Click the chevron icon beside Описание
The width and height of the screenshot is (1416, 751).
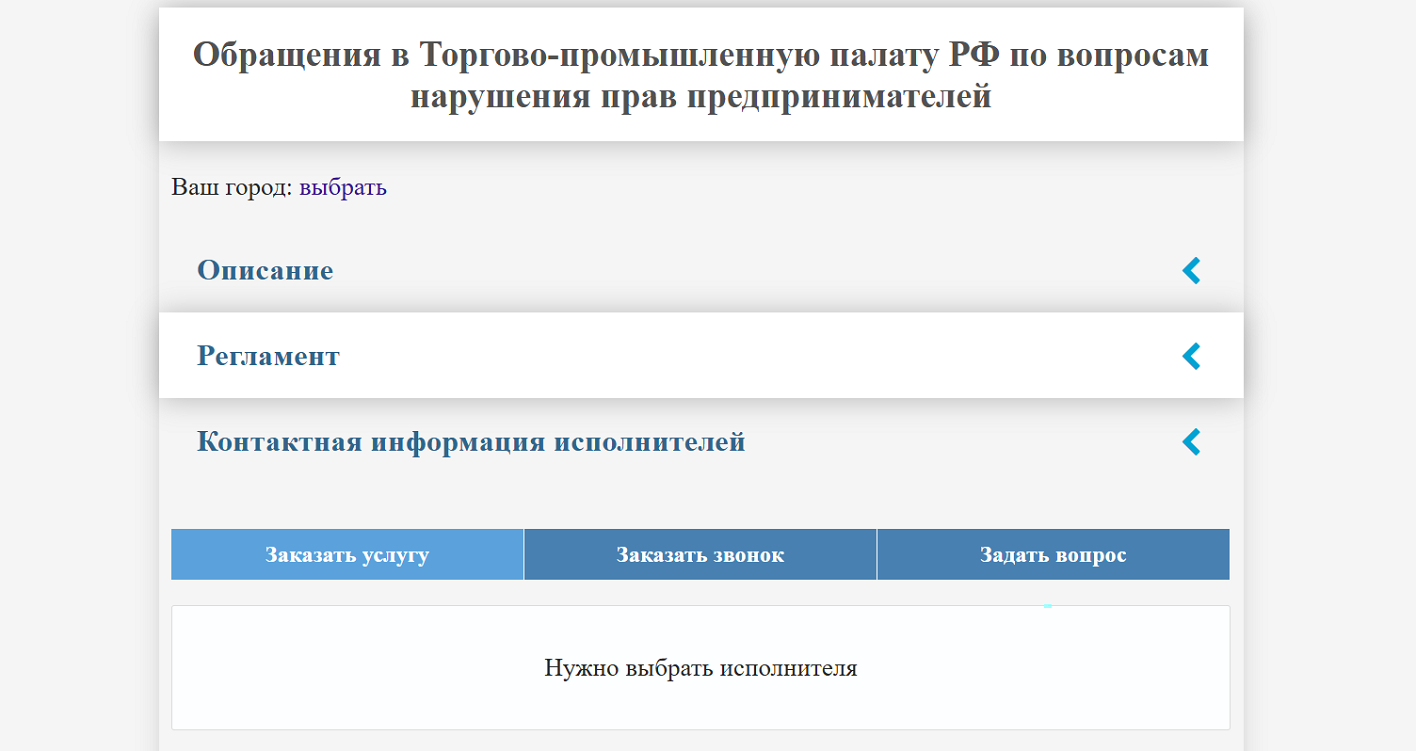[1191, 270]
